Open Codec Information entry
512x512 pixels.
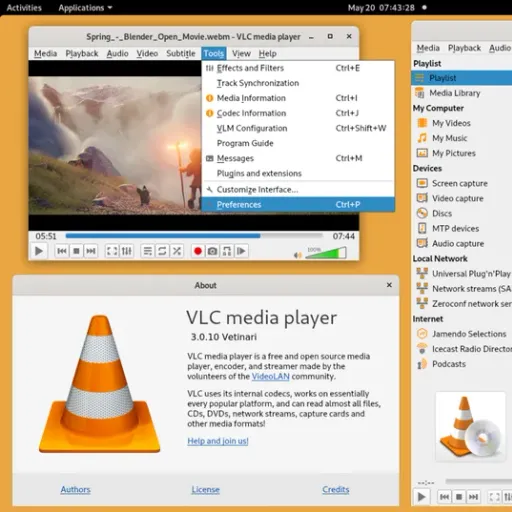point(298,113)
